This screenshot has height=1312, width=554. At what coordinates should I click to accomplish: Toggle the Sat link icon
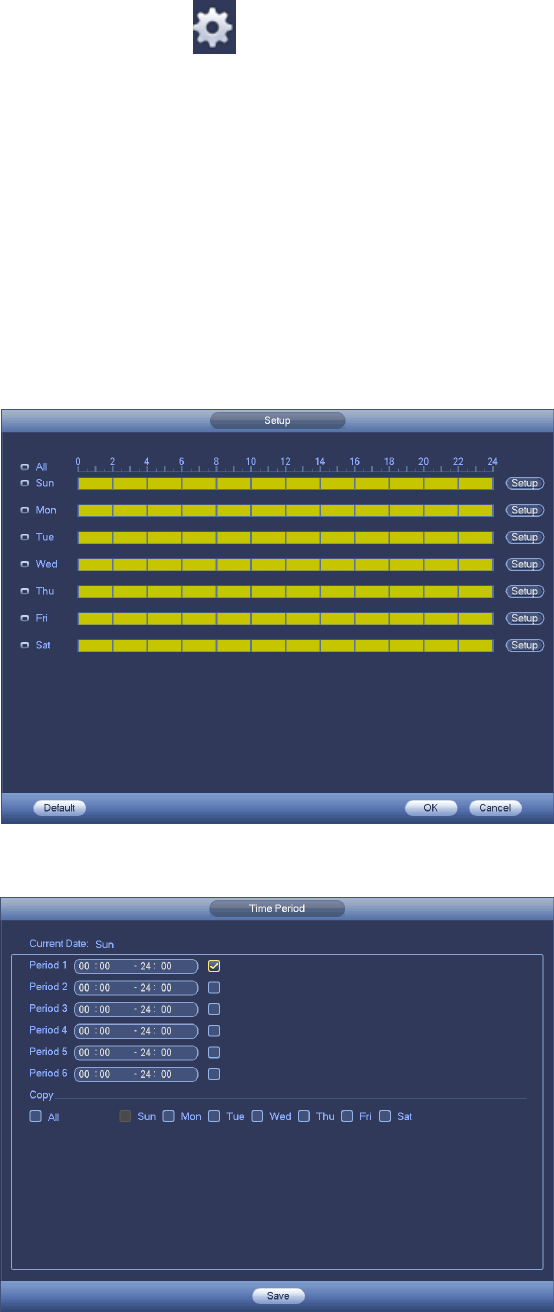tap(25, 645)
